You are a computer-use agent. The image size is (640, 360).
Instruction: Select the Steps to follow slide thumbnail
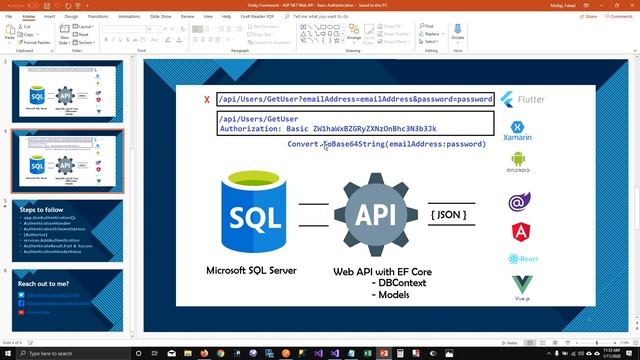tap(67, 231)
